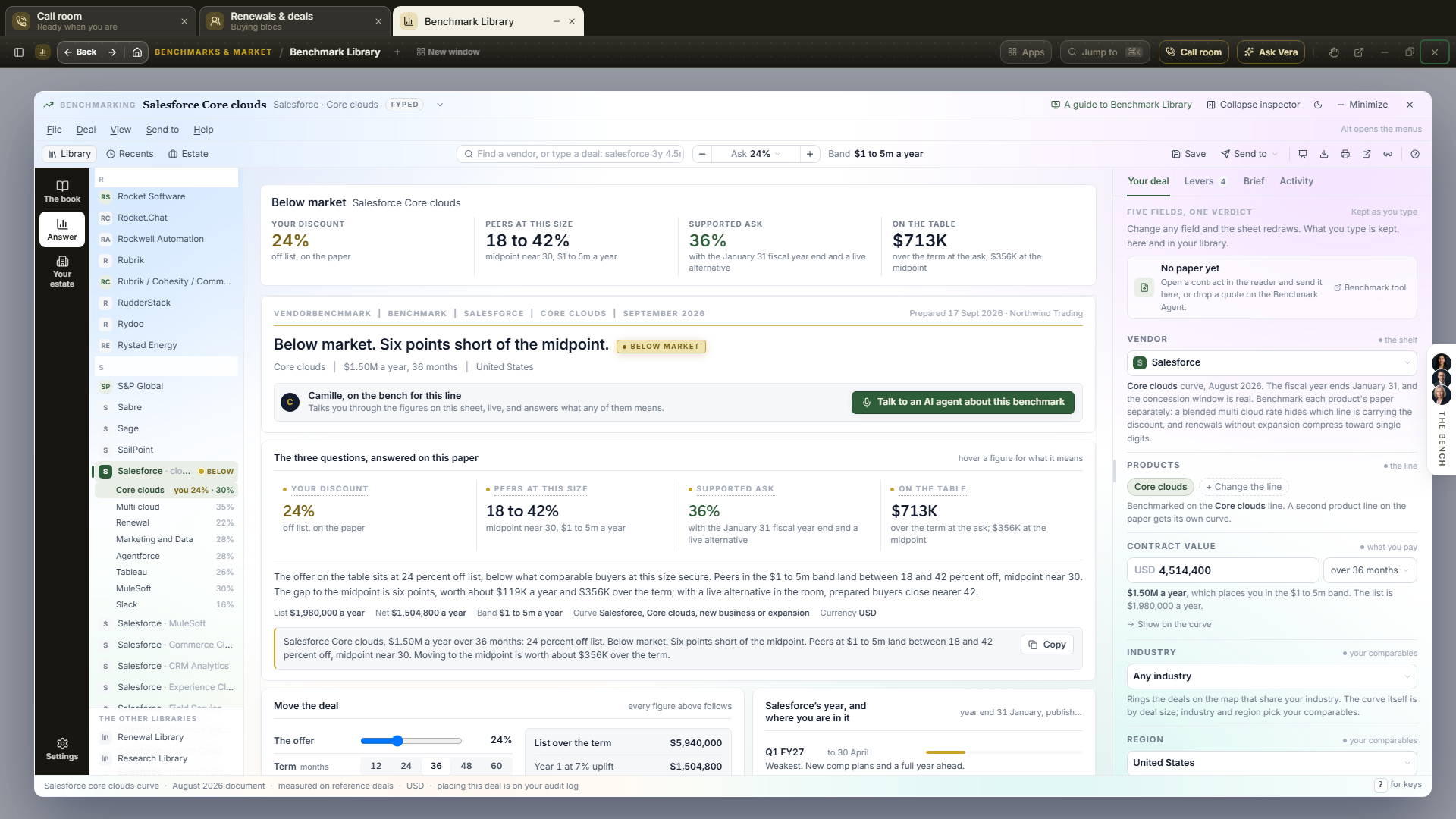Open Send to dropdown in toolbar
Viewport: 1456px width, 819px height.
[1250, 154]
